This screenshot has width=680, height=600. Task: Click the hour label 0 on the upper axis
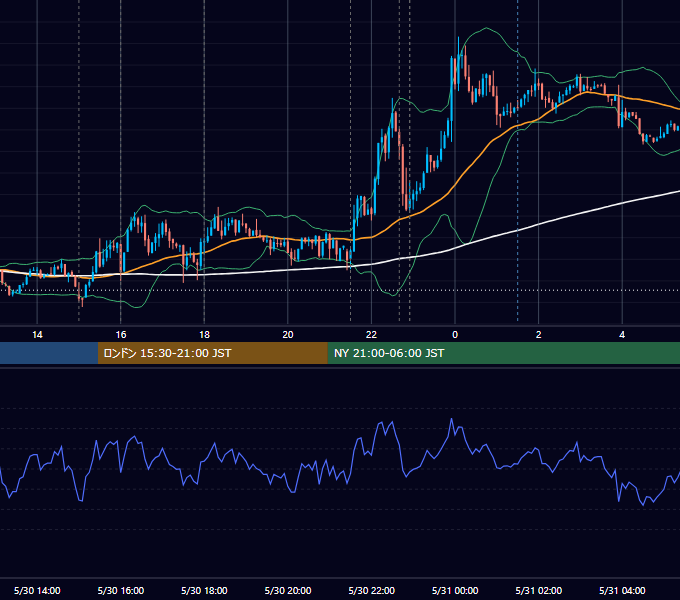coord(455,335)
